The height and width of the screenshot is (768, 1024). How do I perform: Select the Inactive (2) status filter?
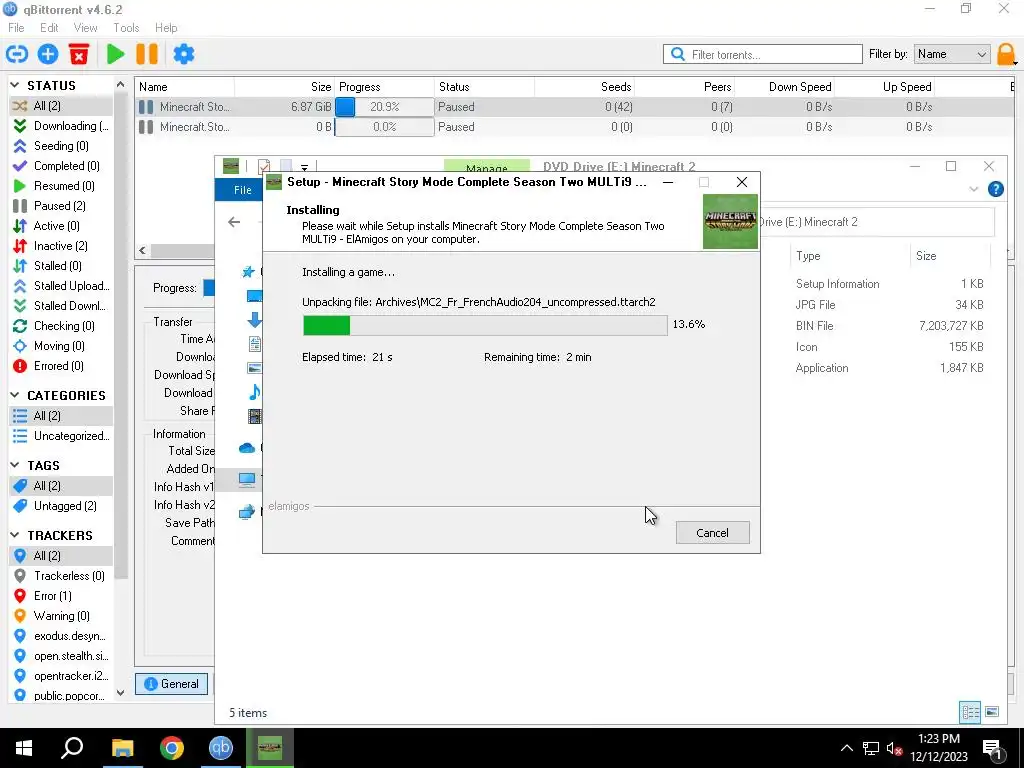pyautogui.click(x=61, y=246)
